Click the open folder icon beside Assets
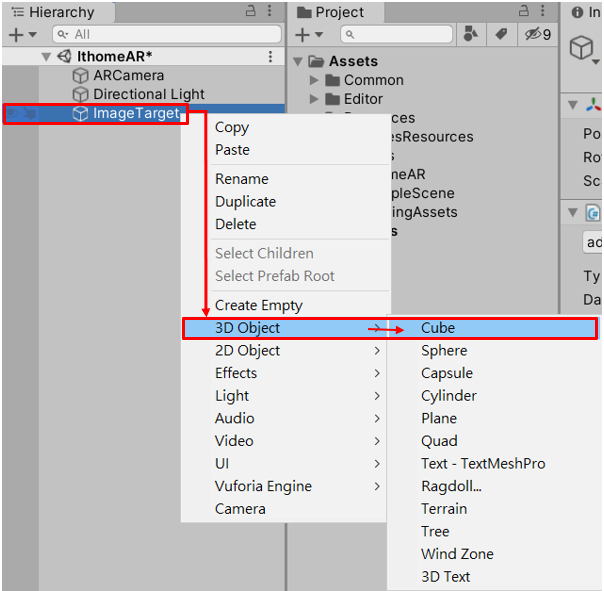Image resolution: width=604 pixels, height=591 pixels. (317, 61)
